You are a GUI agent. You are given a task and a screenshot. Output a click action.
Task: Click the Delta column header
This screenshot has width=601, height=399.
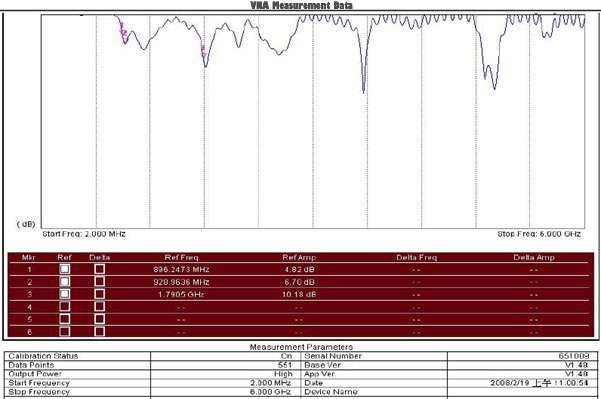coord(100,257)
